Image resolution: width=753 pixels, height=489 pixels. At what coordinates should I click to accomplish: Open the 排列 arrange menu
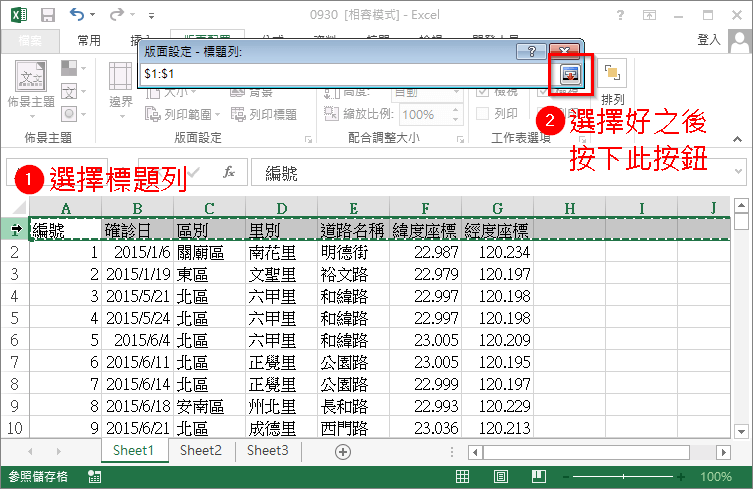coord(612,82)
